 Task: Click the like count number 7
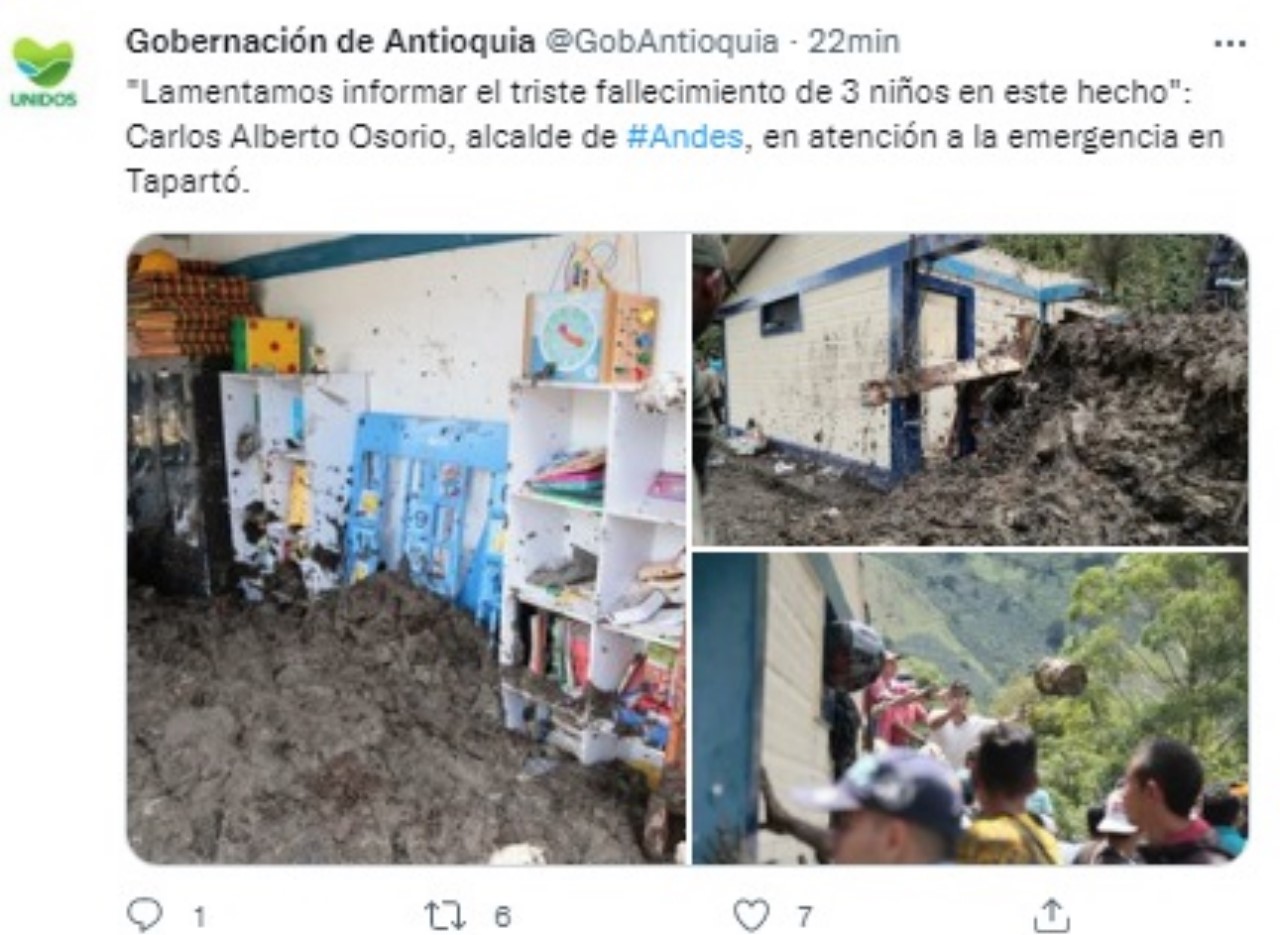804,915
